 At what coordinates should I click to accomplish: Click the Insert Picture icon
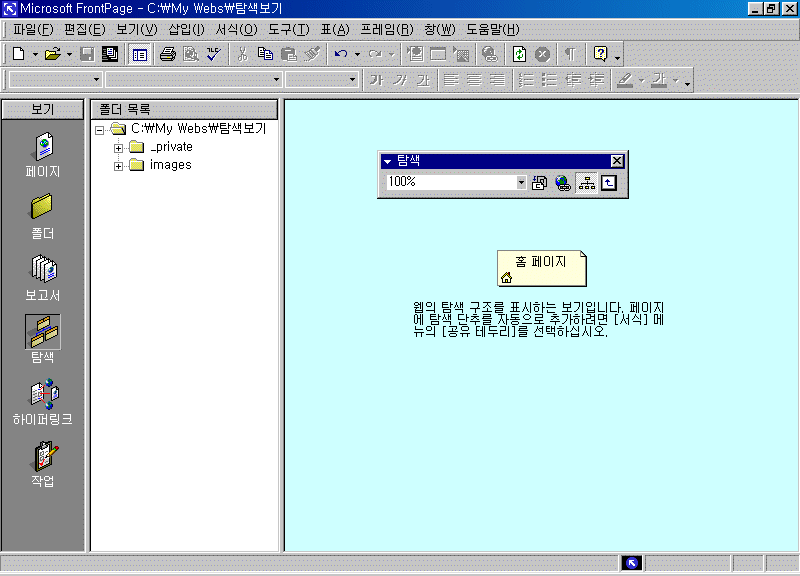(x=461, y=54)
